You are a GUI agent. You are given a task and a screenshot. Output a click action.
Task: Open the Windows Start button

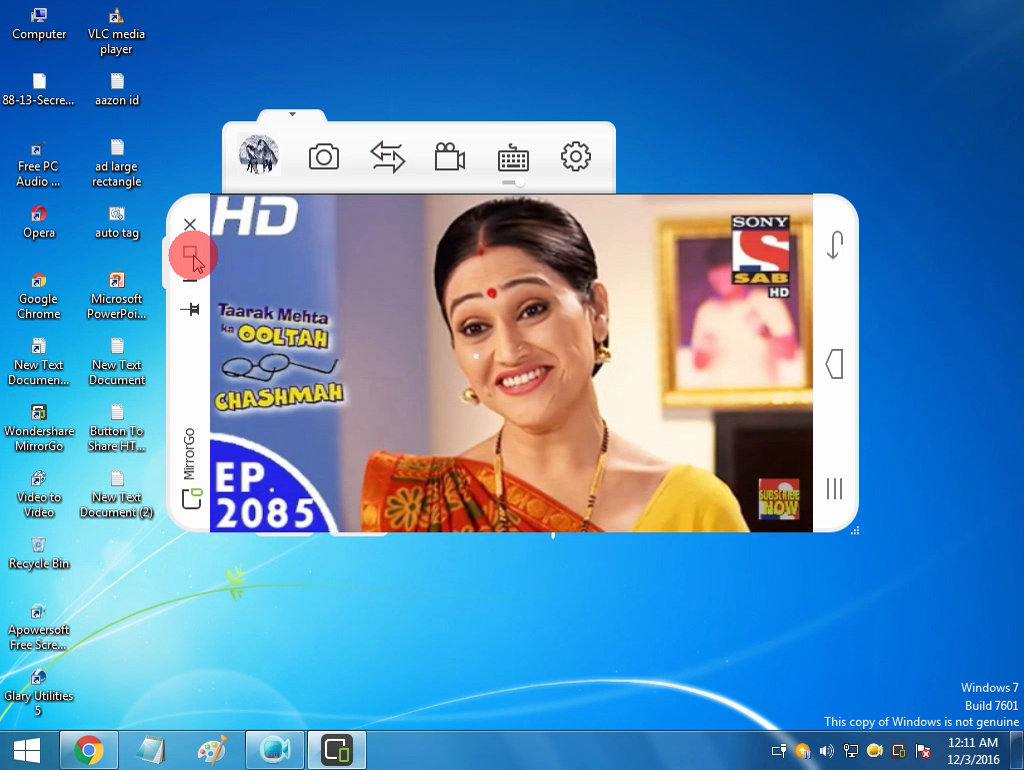click(x=27, y=750)
